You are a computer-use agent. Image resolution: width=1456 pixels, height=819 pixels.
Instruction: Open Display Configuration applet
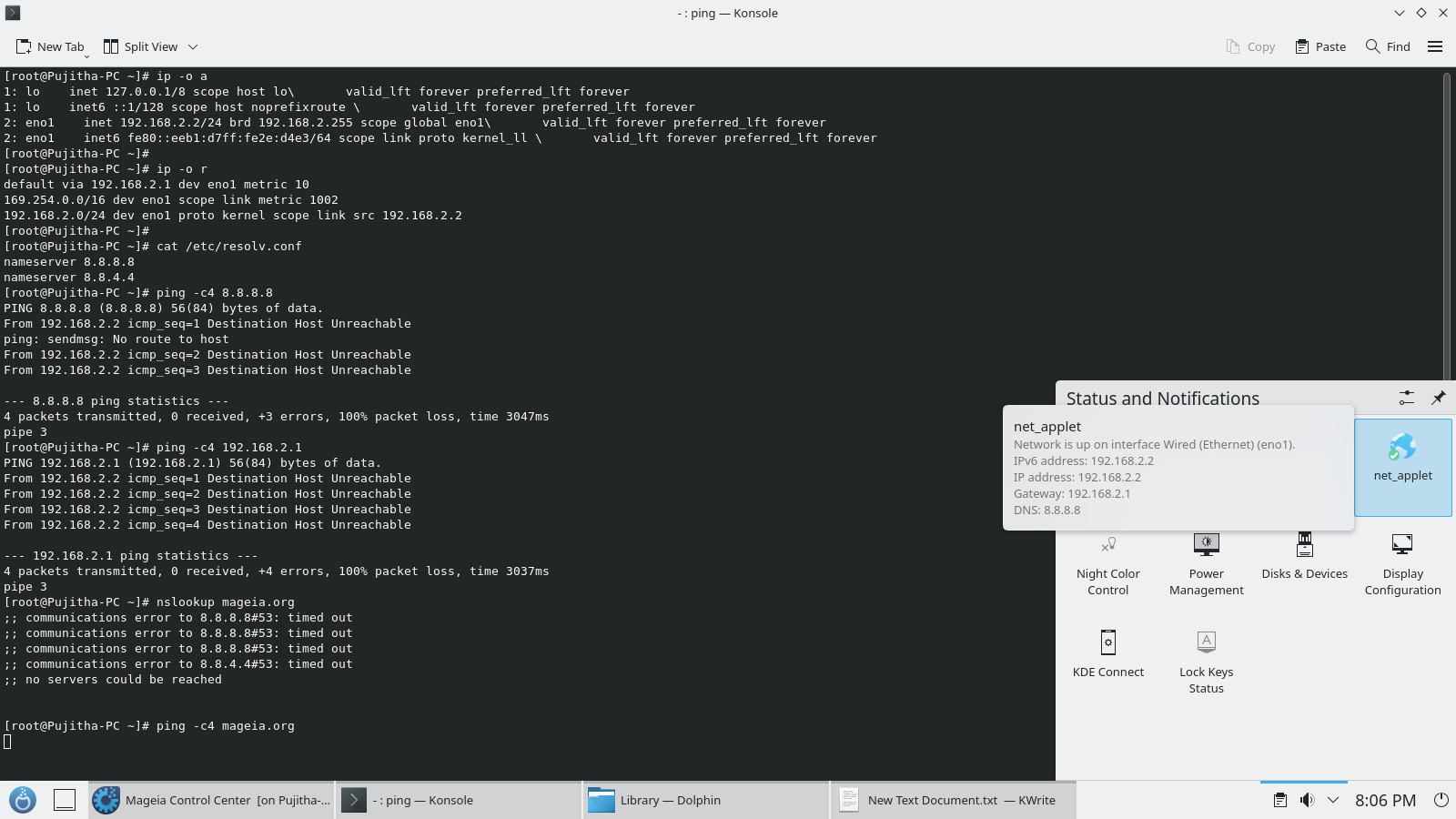pos(1402,565)
